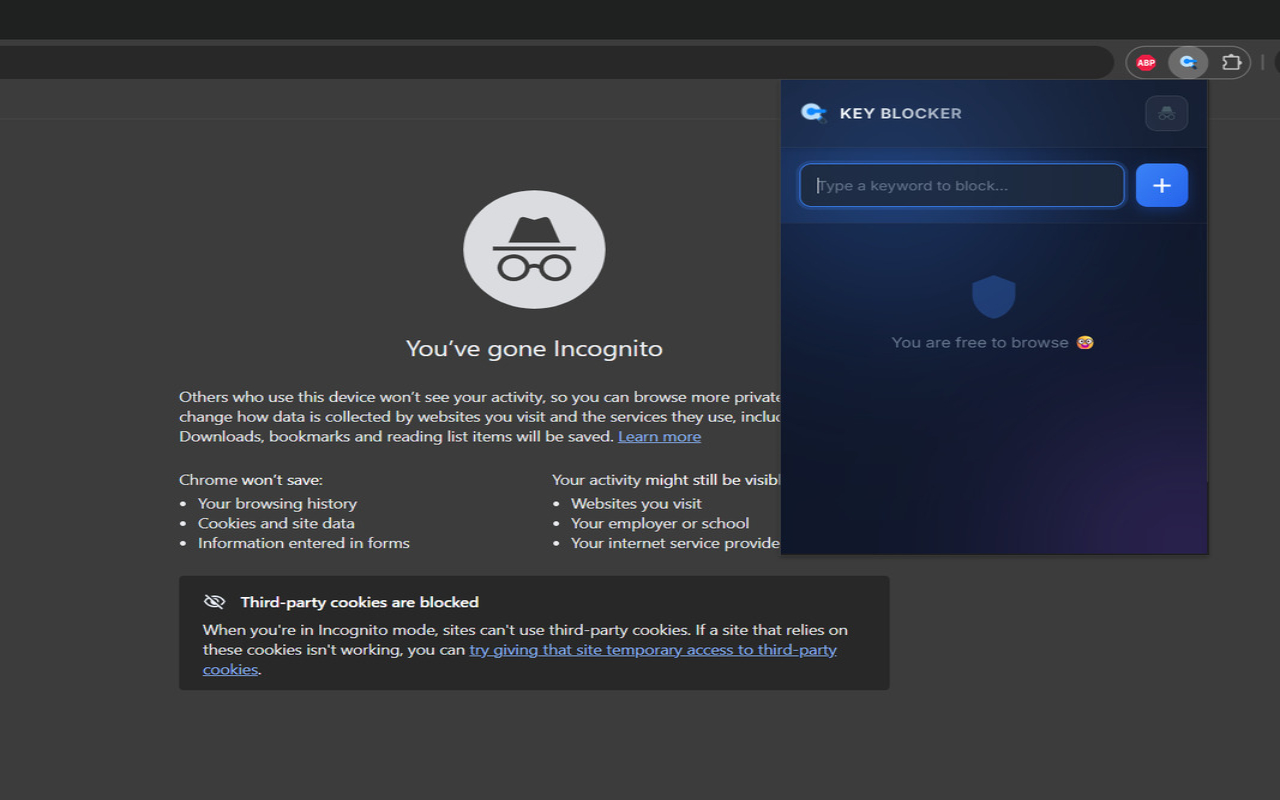Click the browser address bar
Image resolution: width=1280 pixels, height=800 pixels.
coord(555,62)
